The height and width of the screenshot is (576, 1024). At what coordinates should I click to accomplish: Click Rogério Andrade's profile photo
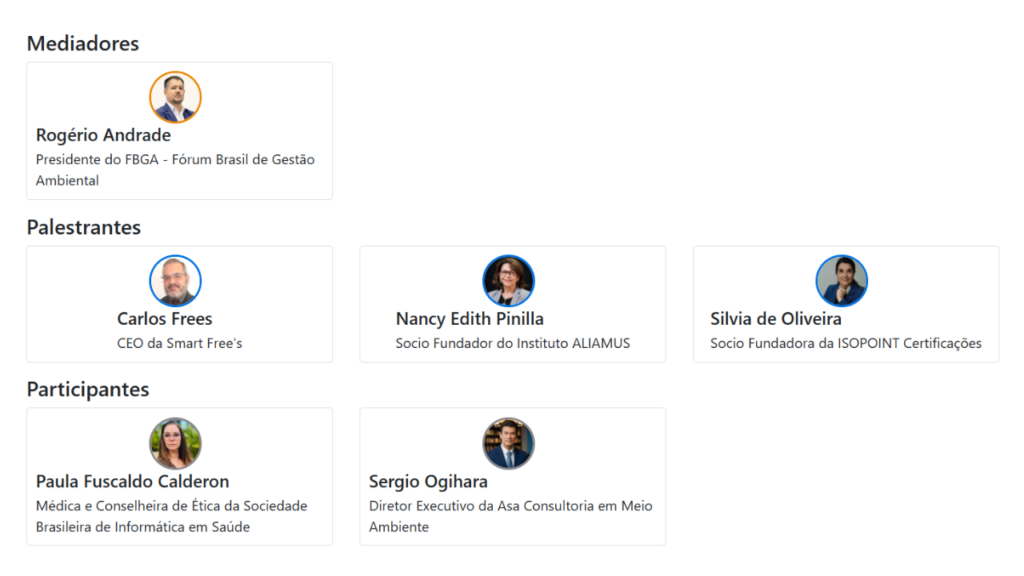point(175,97)
